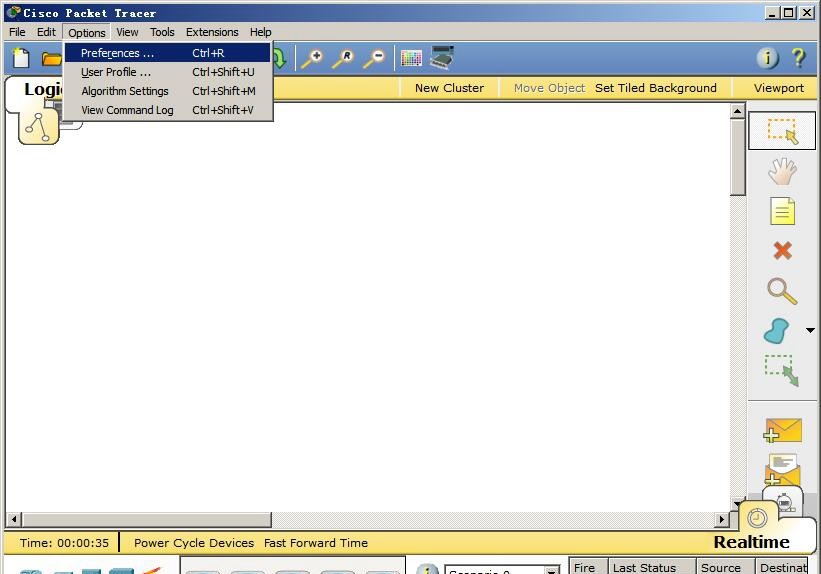The width and height of the screenshot is (821, 574).
Task: Click the network information icon
Action: coord(768,58)
